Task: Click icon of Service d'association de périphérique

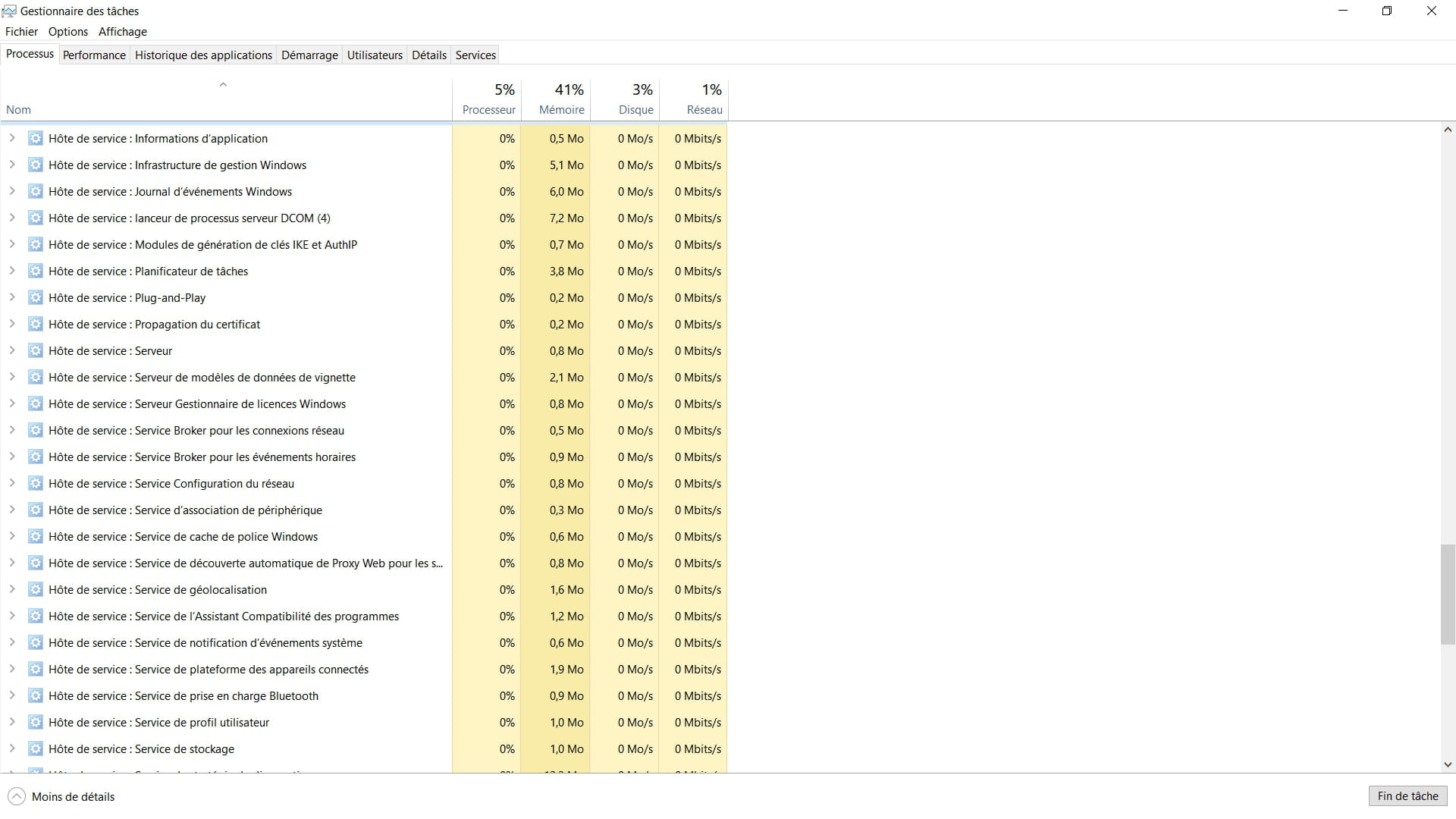Action: [35, 510]
